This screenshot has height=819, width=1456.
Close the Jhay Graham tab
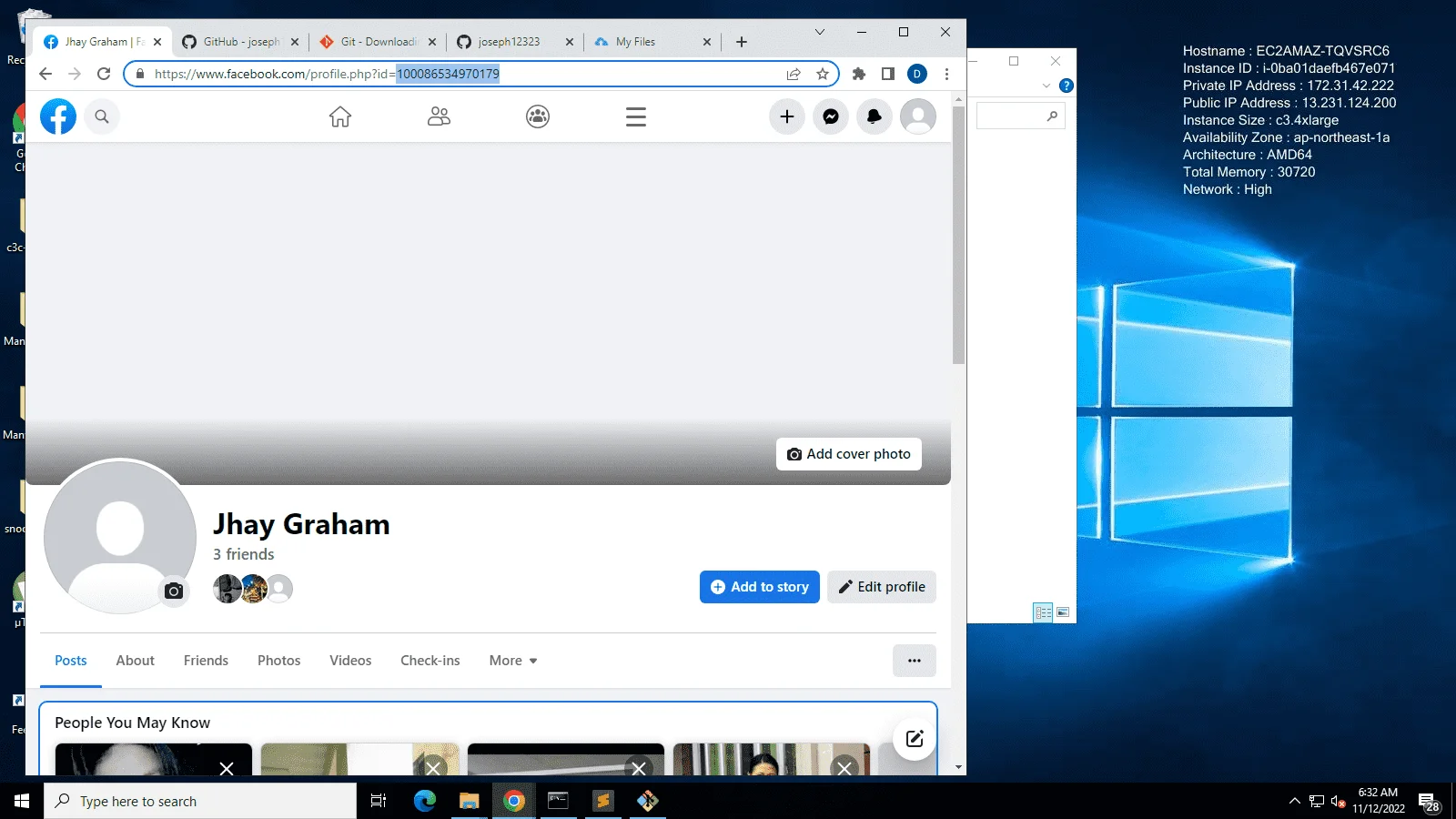pyautogui.click(x=157, y=42)
